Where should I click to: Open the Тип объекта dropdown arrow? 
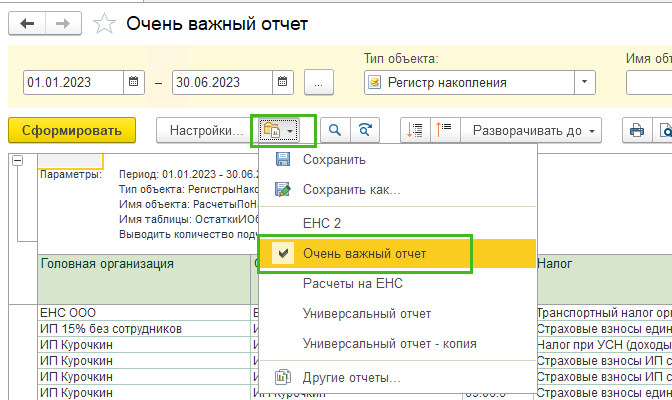(585, 82)
